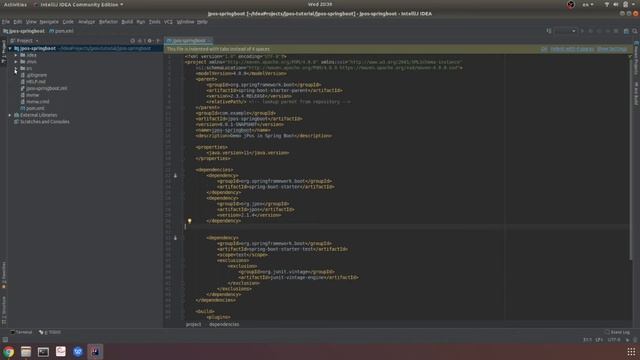Open the Help menu
Viewport: 640px width, 360px height.
tap(202, 22)
